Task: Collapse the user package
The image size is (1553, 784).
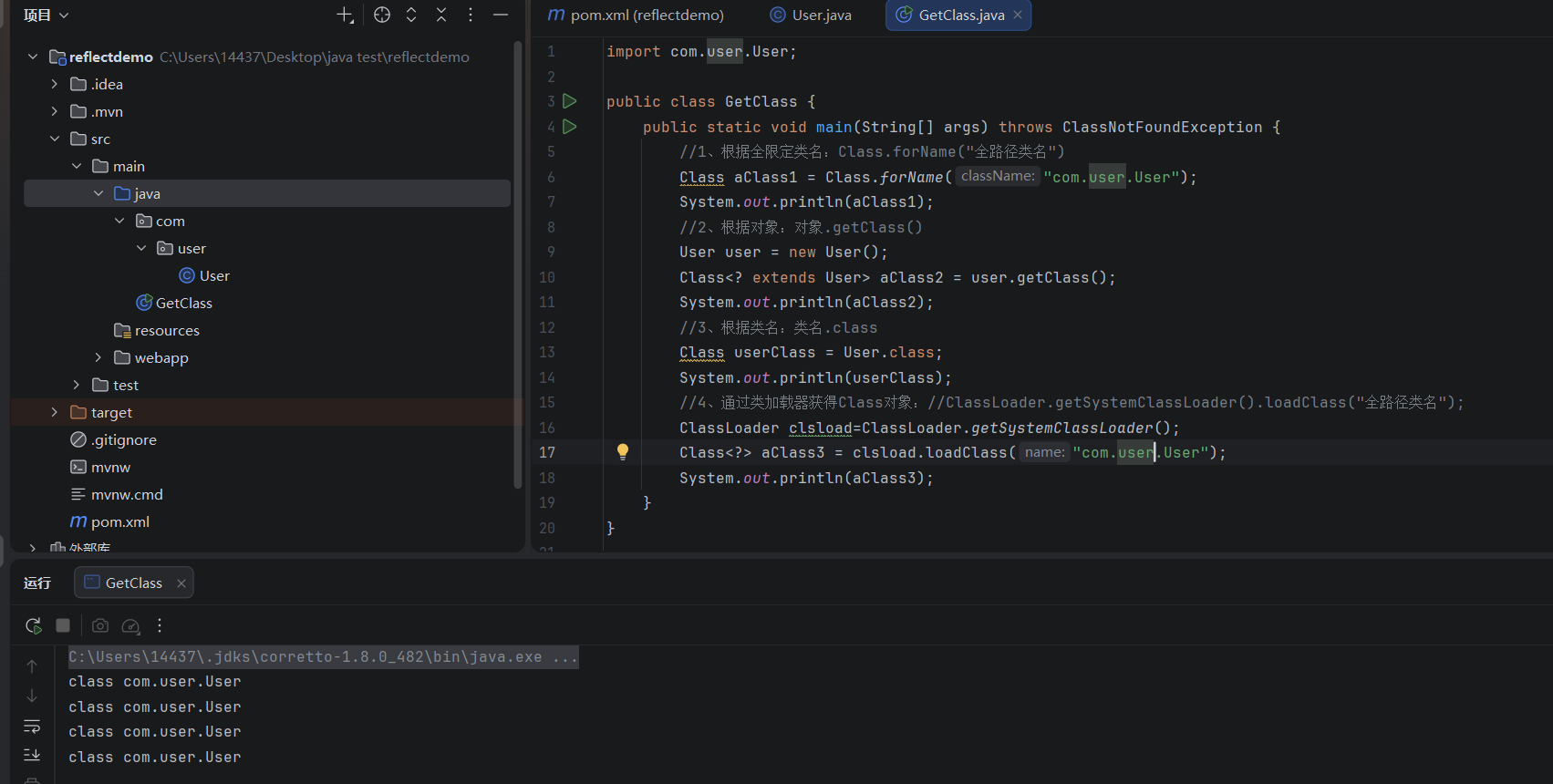Action: [141, 248]
